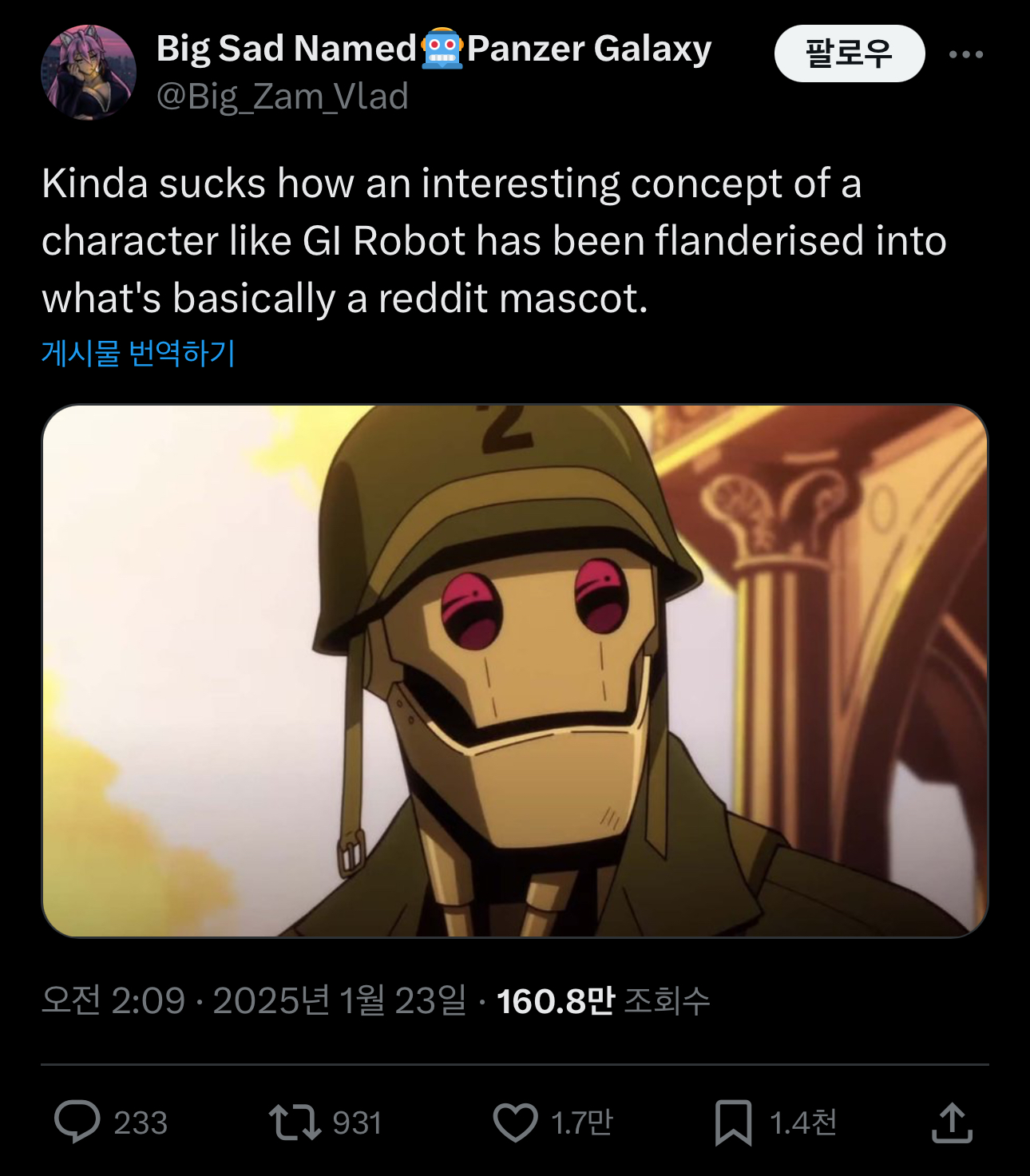The width and height of the screenshot is (1030, 1176).
Task: Click the reply speech bubble icon
Action: [x=77, y=1122]
